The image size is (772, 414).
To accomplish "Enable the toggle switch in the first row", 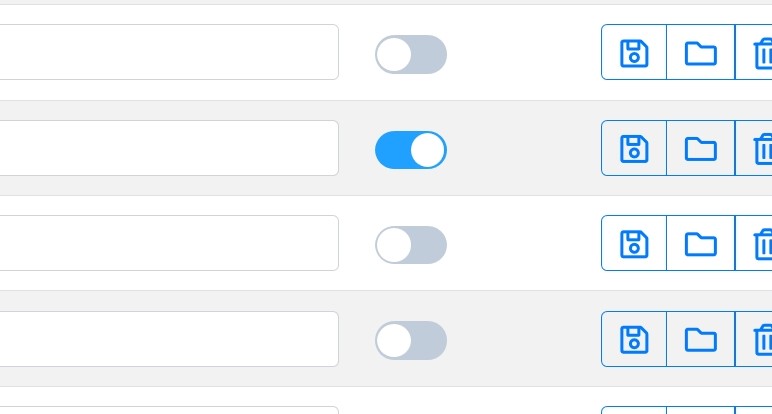I will coord(410,54).
